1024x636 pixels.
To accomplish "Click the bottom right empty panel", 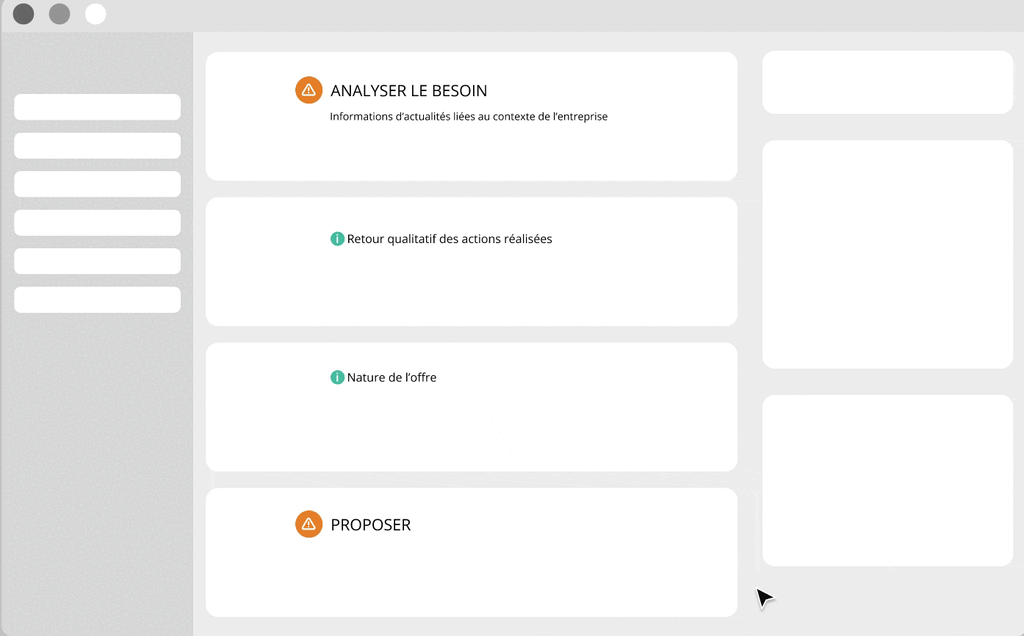I will coord(888,481).
